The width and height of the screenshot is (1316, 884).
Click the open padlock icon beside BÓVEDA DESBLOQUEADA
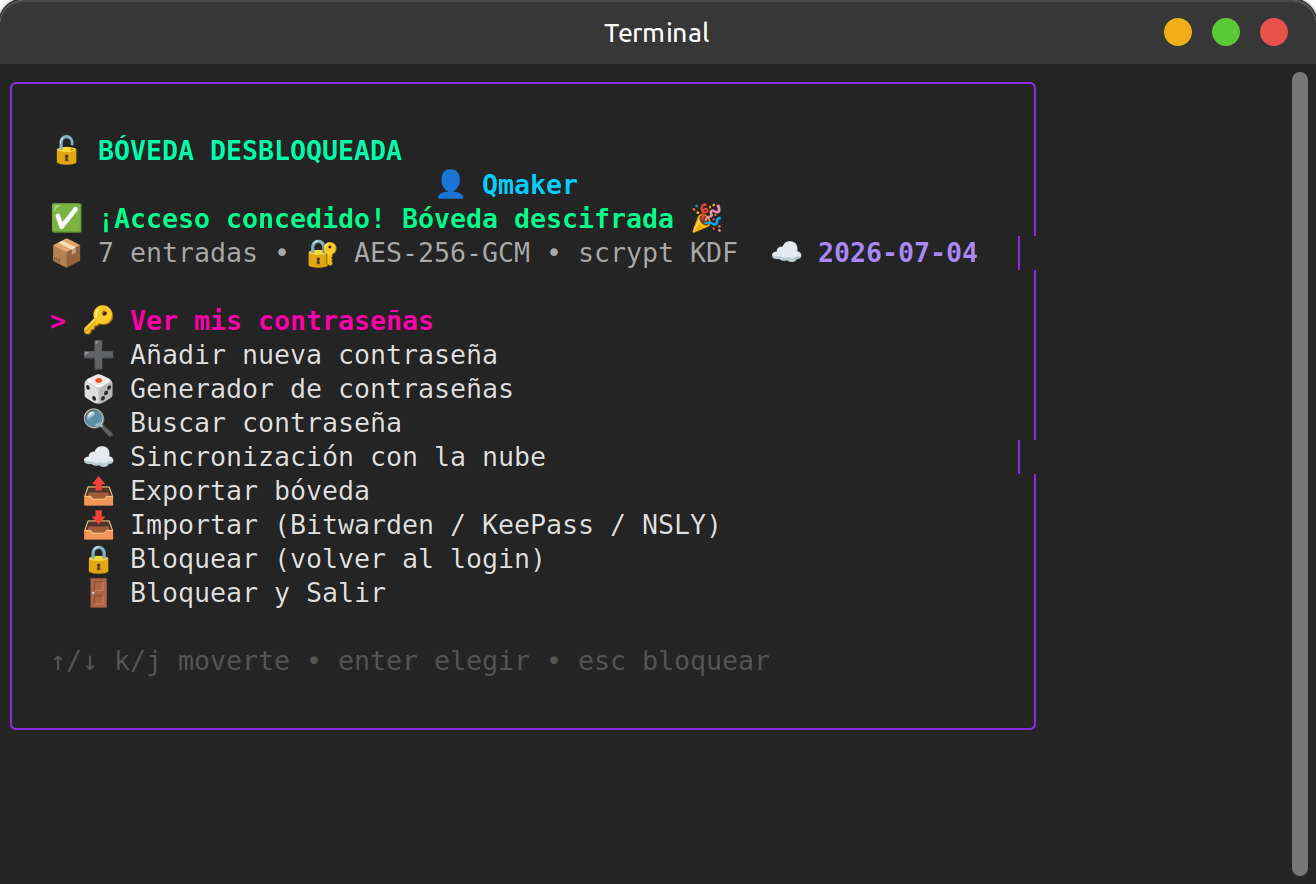(x=66, y=151)
